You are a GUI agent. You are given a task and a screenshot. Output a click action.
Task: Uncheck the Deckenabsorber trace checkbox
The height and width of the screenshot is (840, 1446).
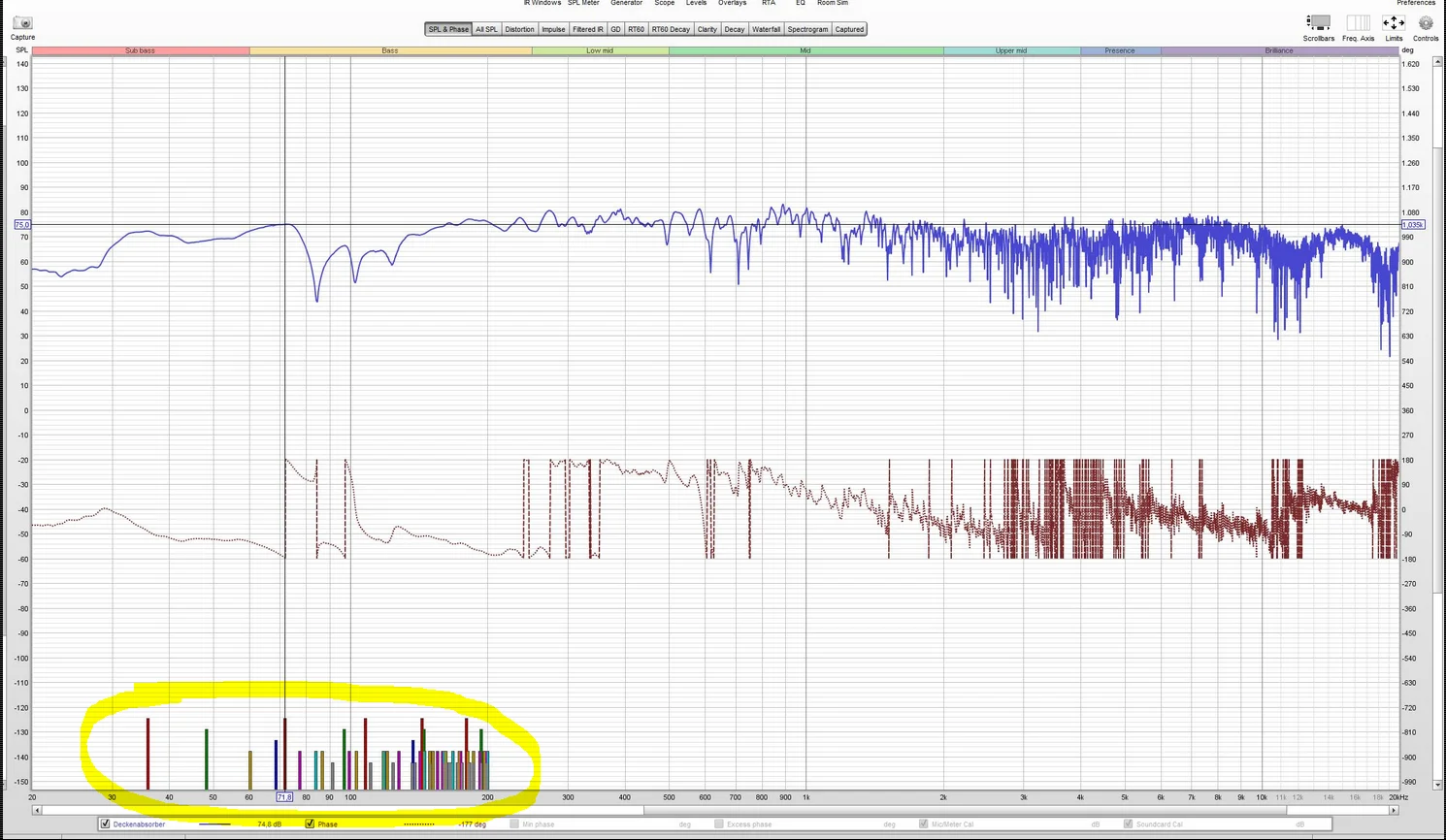click(x=105, y=824)
